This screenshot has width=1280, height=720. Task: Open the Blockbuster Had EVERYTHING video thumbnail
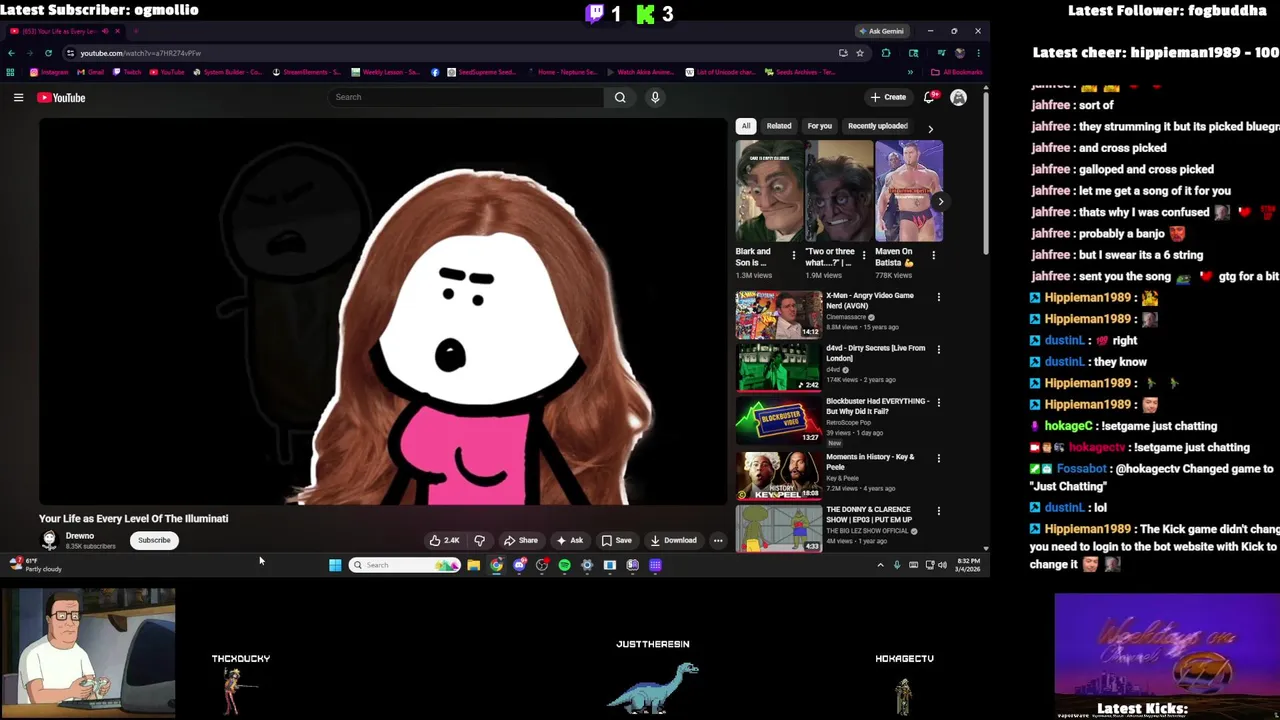[x=778, y=420]
